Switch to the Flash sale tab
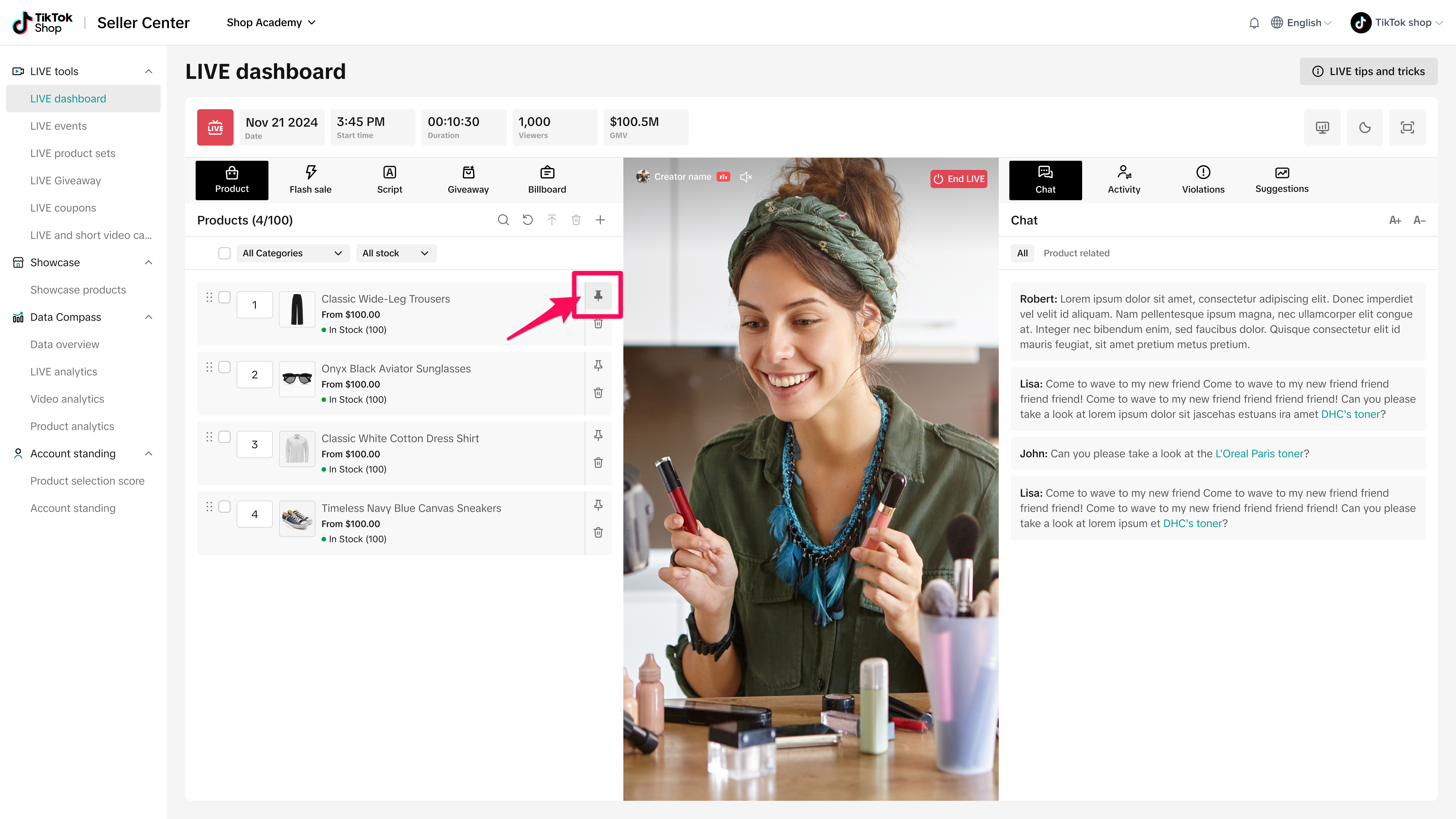 pyautogui.click(x=310, y=180)
